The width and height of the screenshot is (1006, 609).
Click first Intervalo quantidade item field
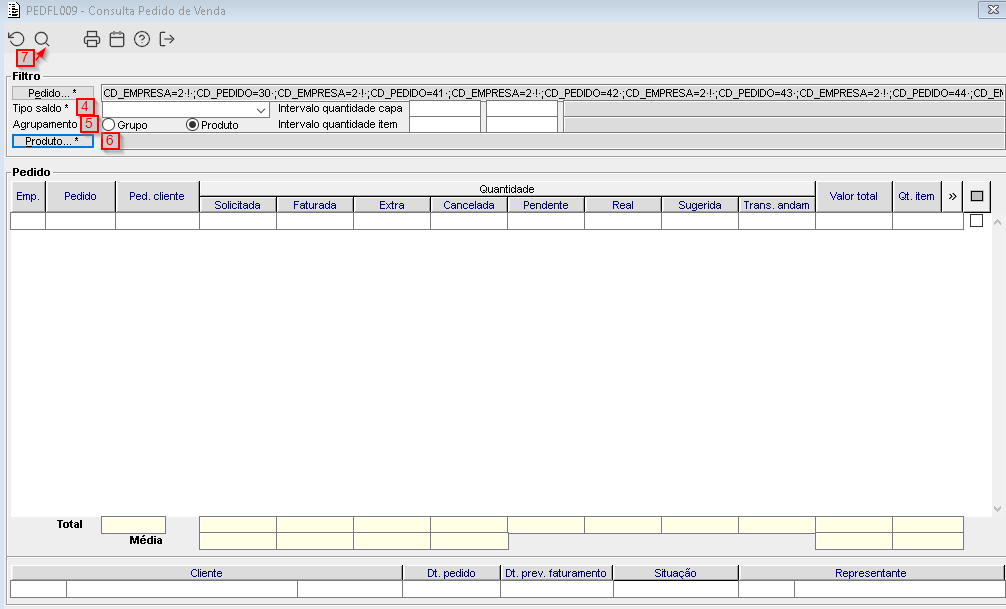coord(445,124)
